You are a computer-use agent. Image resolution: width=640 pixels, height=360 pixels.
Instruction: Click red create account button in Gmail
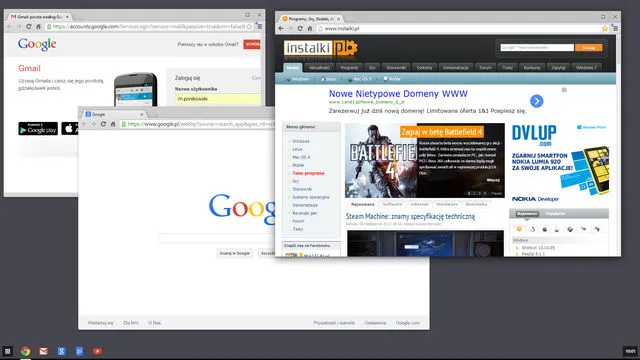pos(252,44)
